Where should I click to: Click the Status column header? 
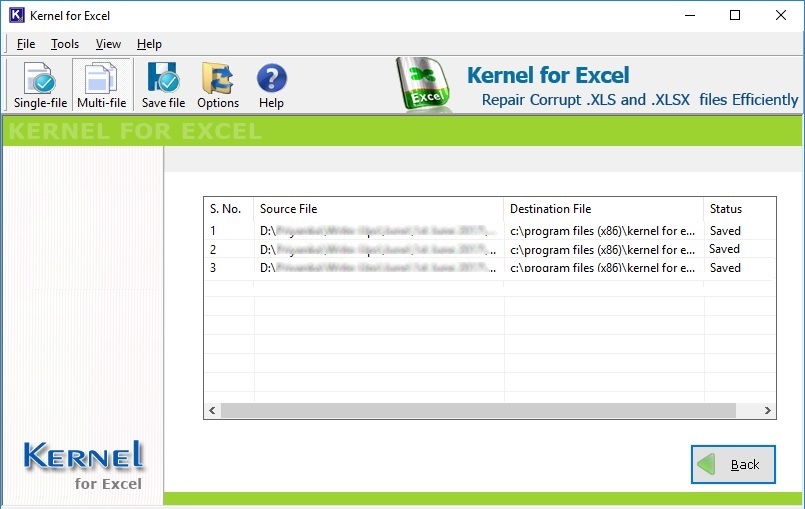pyautogui.click(x=739, y=209)
